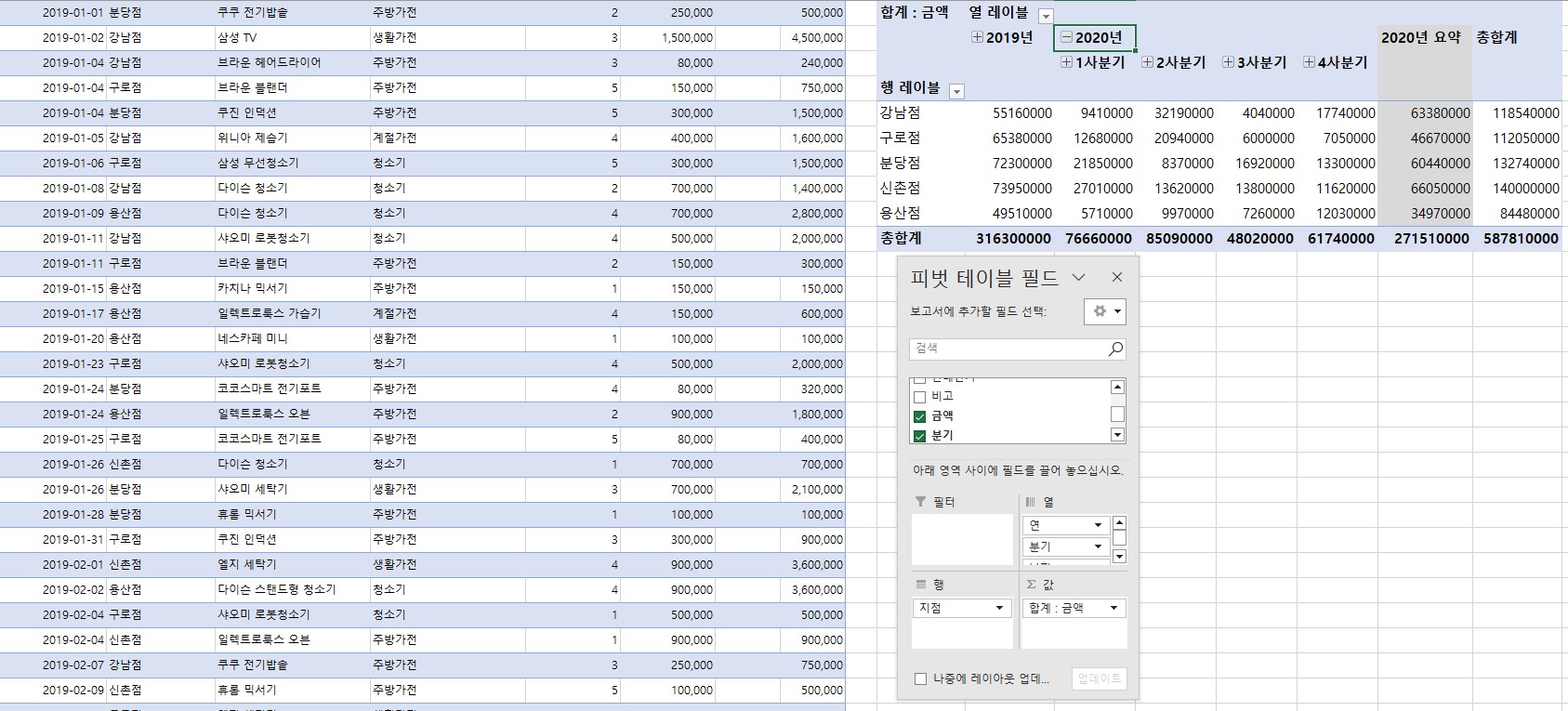
Task: Enable the defer layout update checkbox
Action: 920,679
